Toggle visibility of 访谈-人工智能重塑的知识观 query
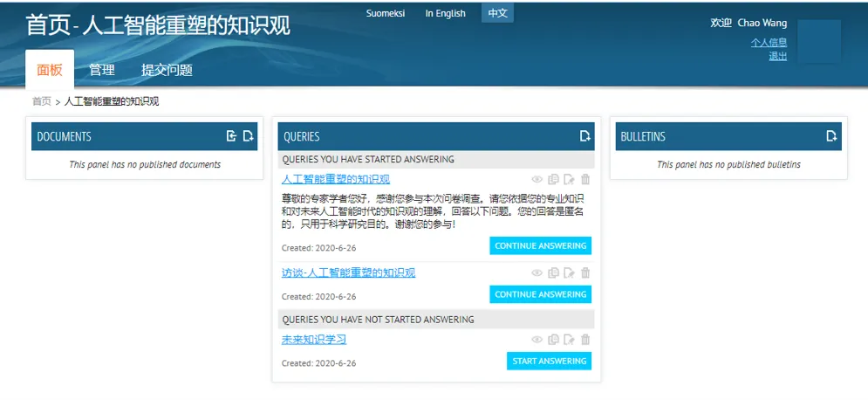Viewport: 868px width, 400px height. tap(537, 273)
